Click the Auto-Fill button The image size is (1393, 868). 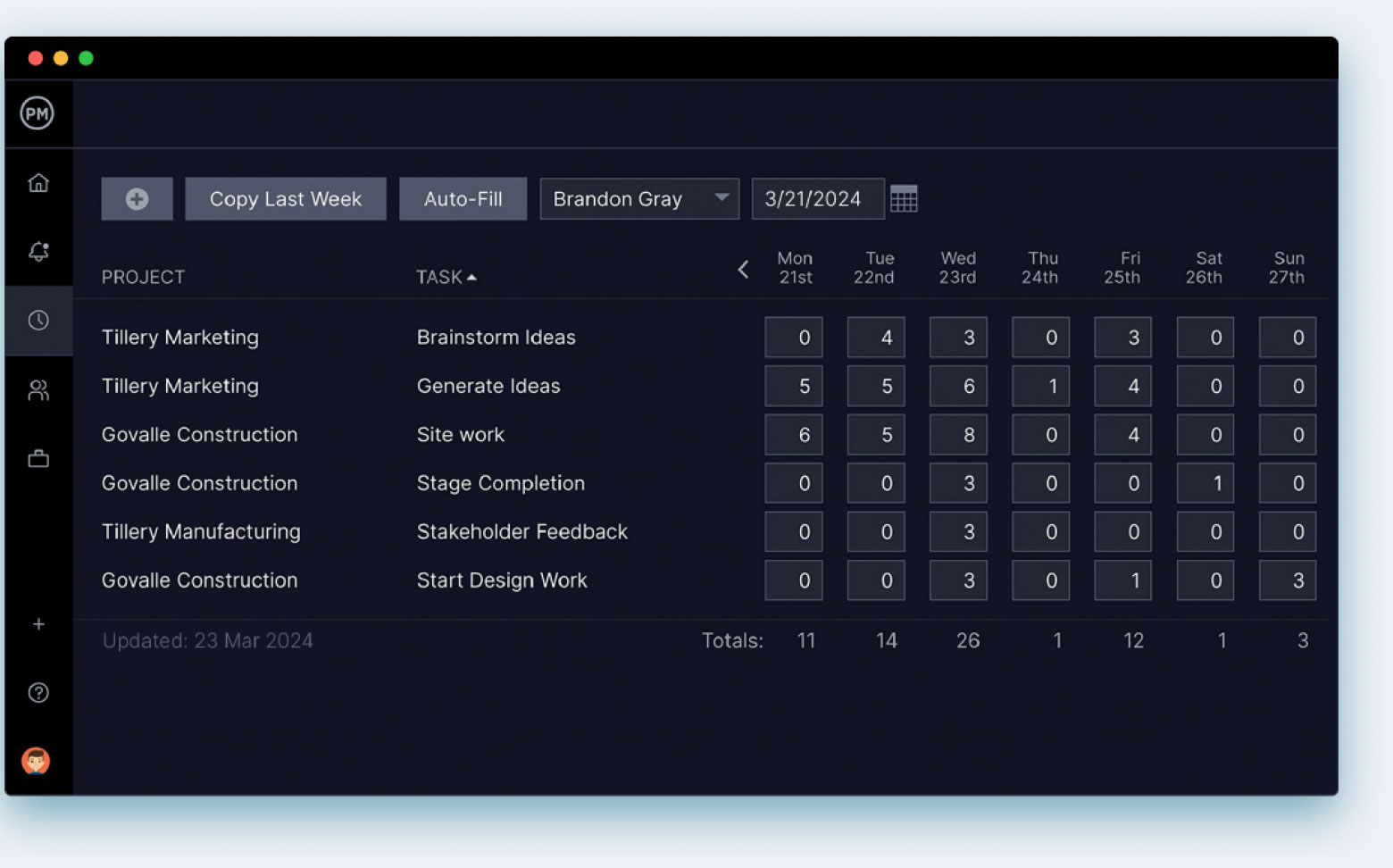(x=463, y=198)
